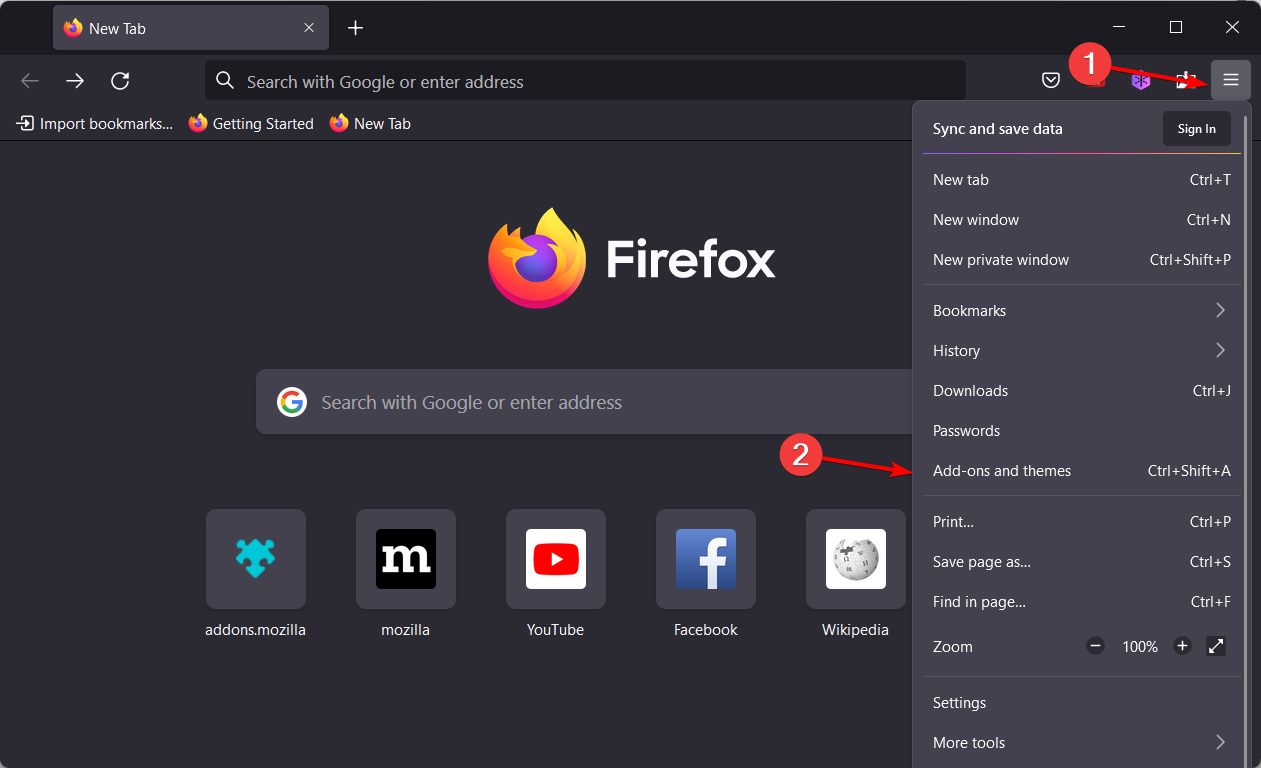This screenshot has height=768, width=1261.
Task: Click the Sign In button
Action: (1197, 129)
